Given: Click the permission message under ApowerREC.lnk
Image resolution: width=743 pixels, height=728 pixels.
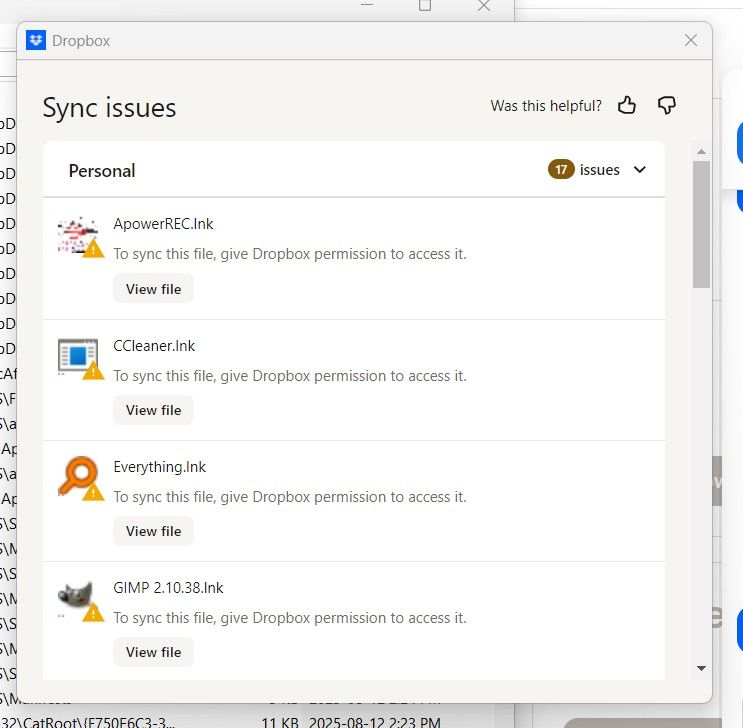Looking at the screenshot, I should click(x=290, y=254).
